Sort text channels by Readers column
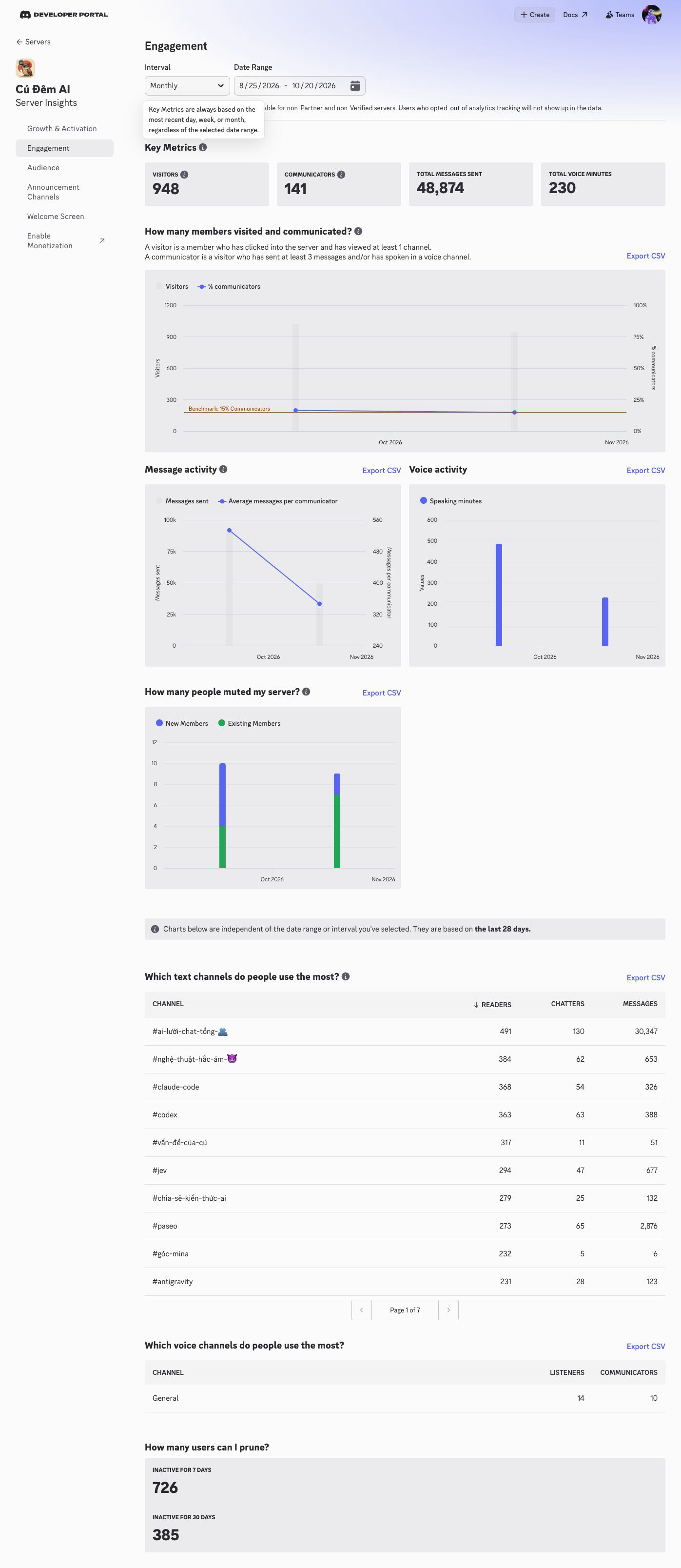 tap(492, 1004)
